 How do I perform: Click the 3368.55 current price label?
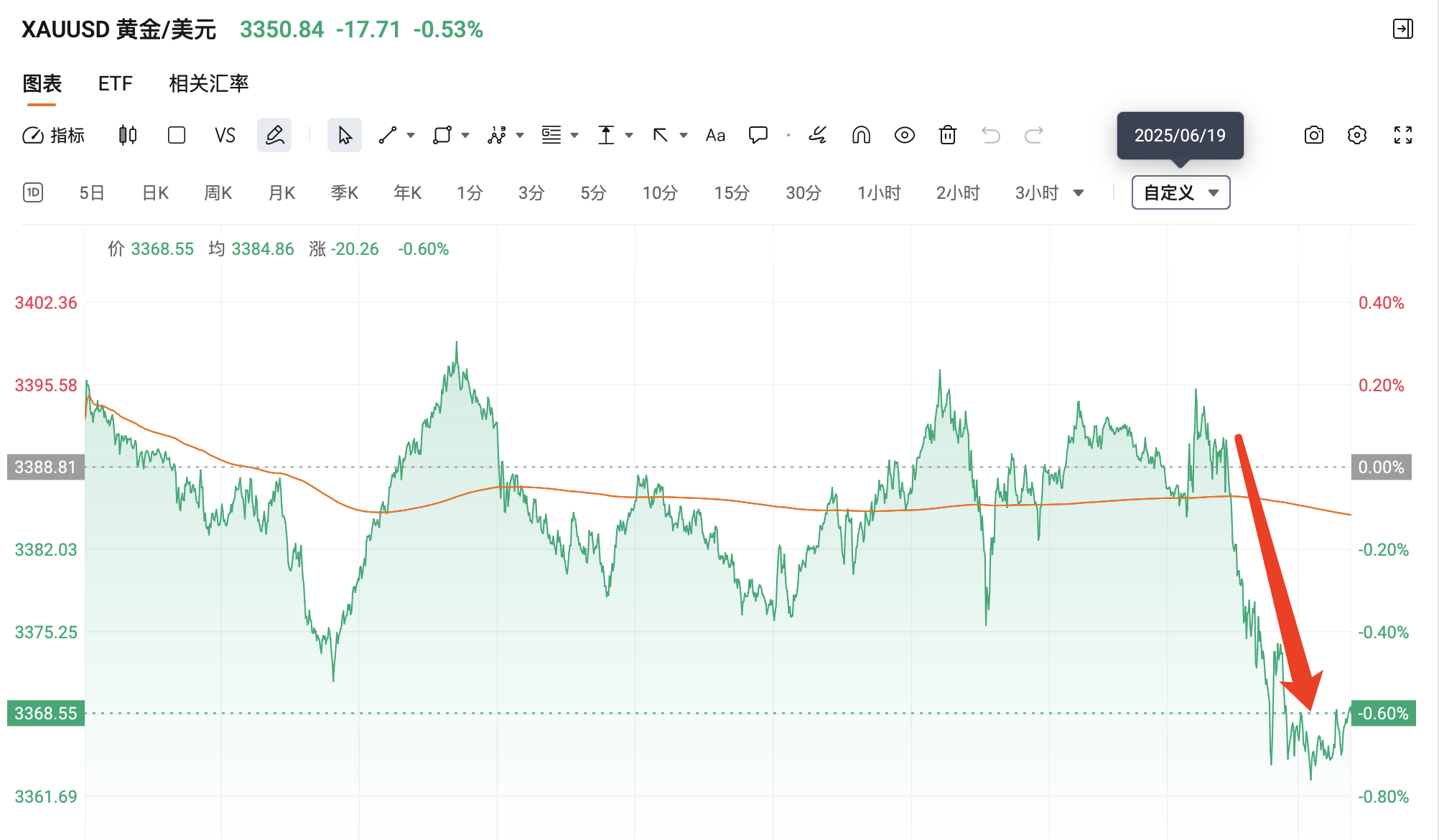[x=46, y=713]
